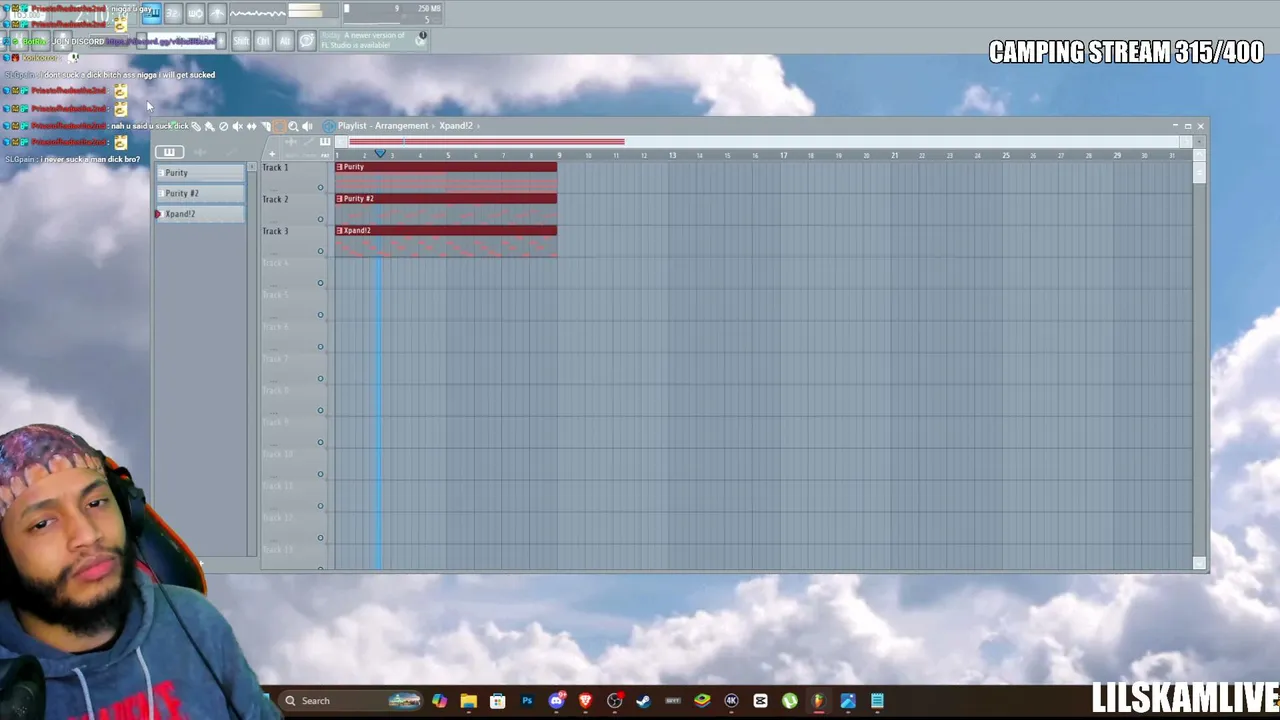Select the Purity #2 pattern in the picker
This screenshot has width=1280, height=720.
pyautogui.click(x=200, y=193)
